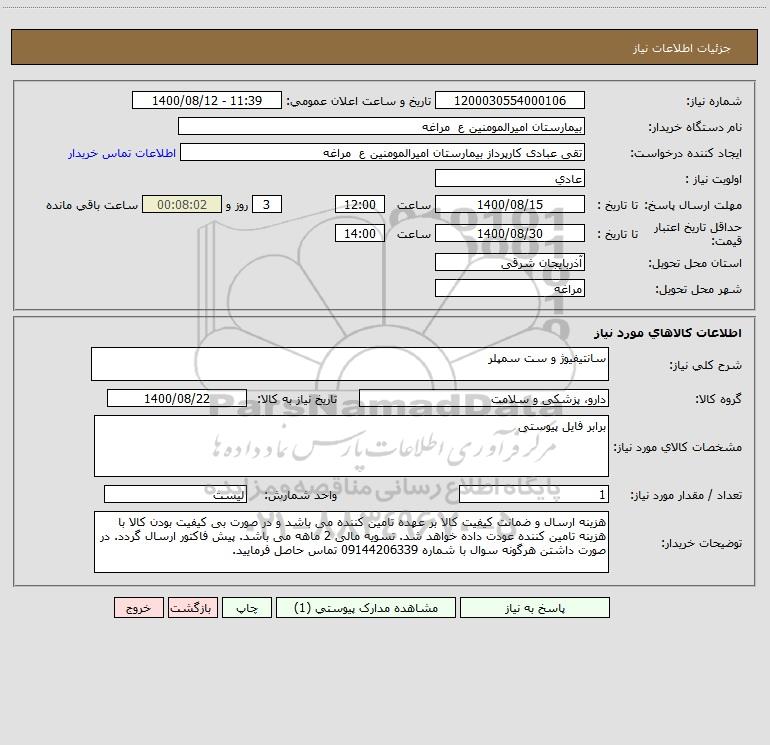Click the label 'حداقل تاریخ اعتبار قیمت:'
This screenshot has height=745, width=770.
(x=698, y=234)
